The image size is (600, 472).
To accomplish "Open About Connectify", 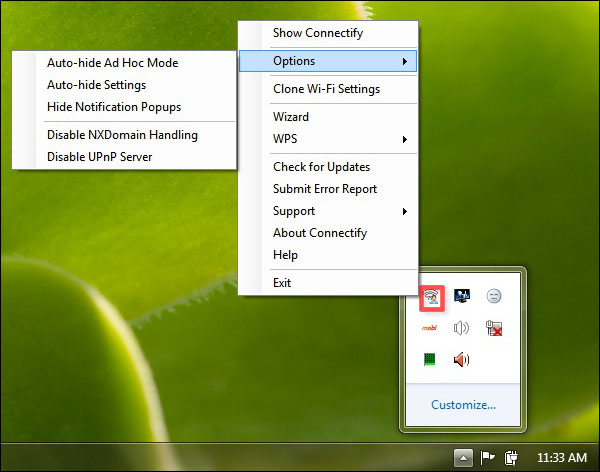I will click(x=328, y=233).
